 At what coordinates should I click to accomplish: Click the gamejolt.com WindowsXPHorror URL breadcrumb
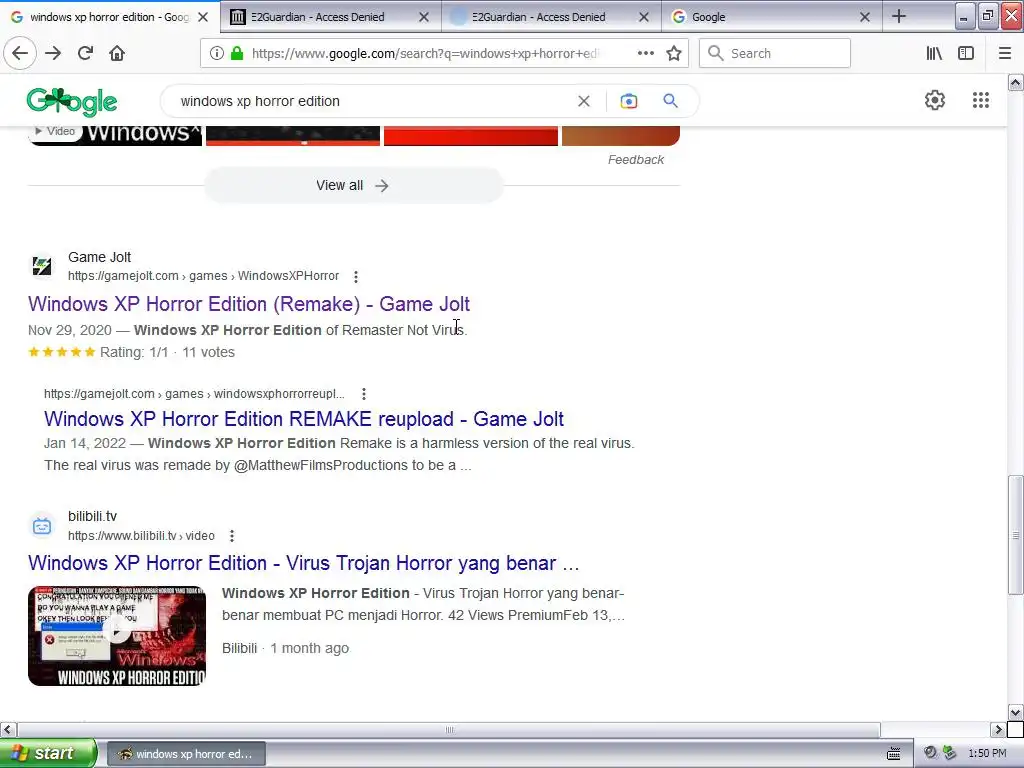(x=203, y=276)
